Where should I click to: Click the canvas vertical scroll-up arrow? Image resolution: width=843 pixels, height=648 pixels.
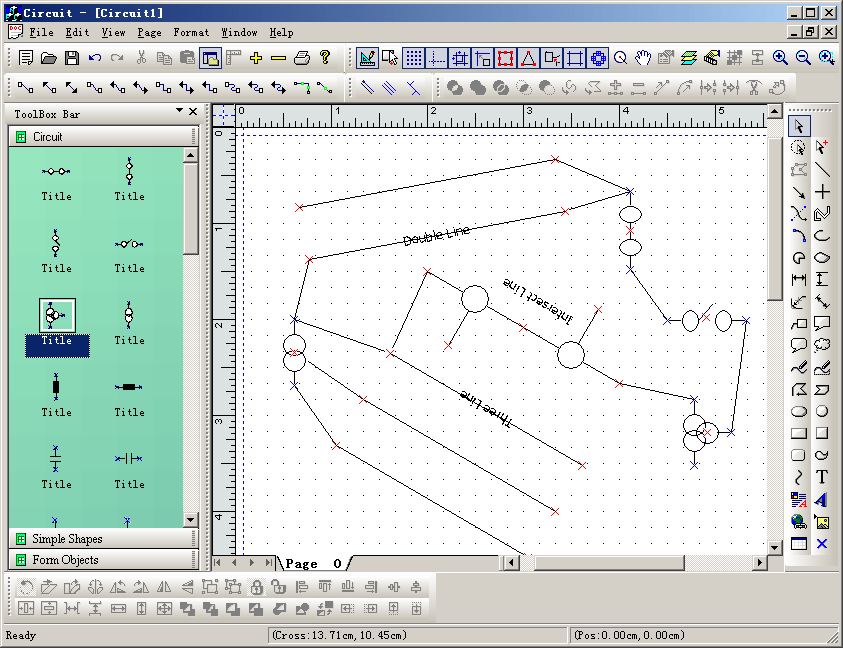click(774, 112)
